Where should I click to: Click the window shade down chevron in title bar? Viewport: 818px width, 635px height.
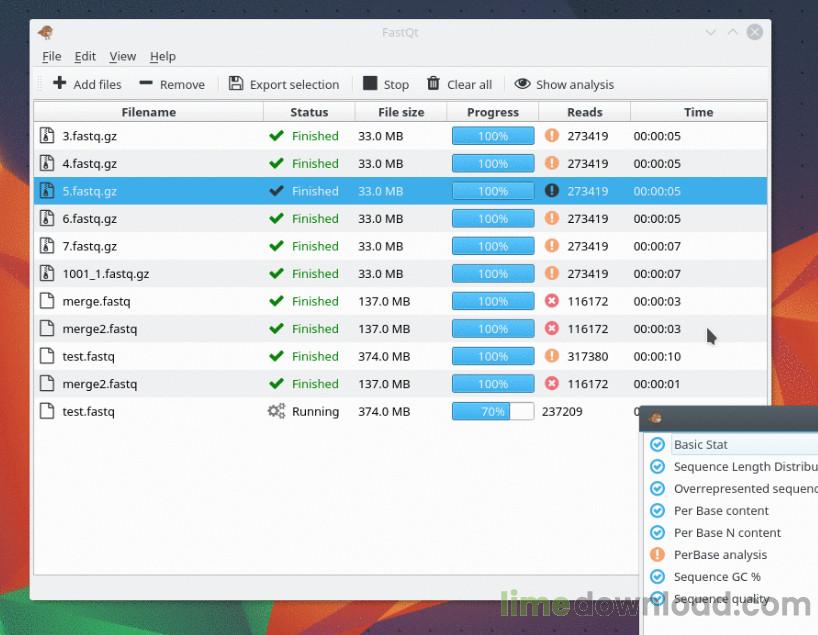[x=710, y=32]
